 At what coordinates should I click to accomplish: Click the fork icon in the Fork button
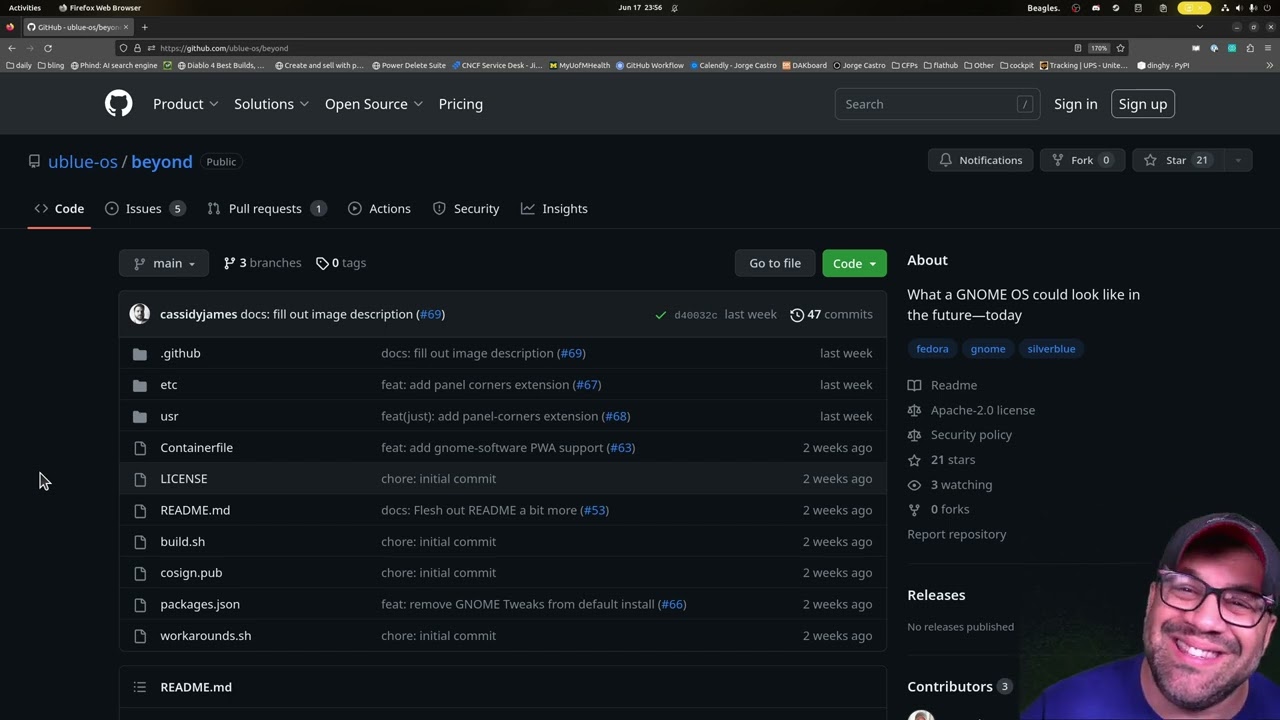coord(1057,160)
